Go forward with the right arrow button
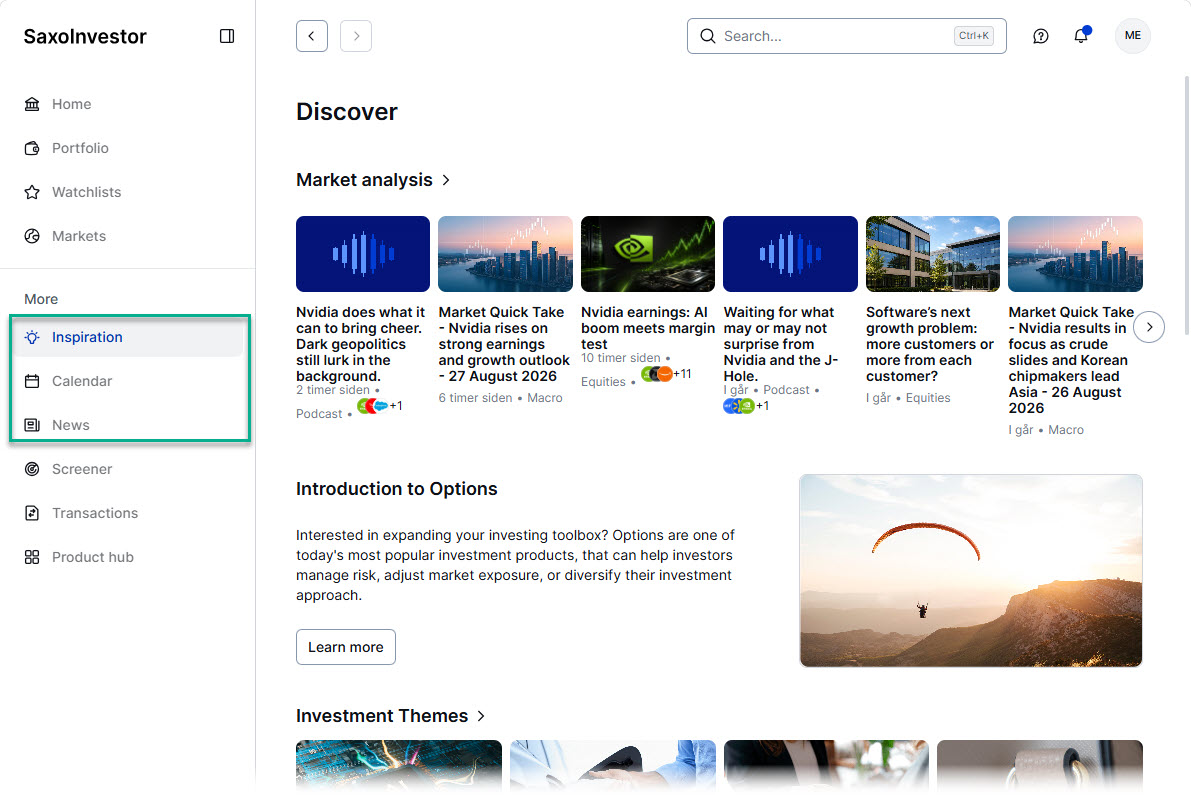Screen dimensions: 1191x795 (356, 36)
